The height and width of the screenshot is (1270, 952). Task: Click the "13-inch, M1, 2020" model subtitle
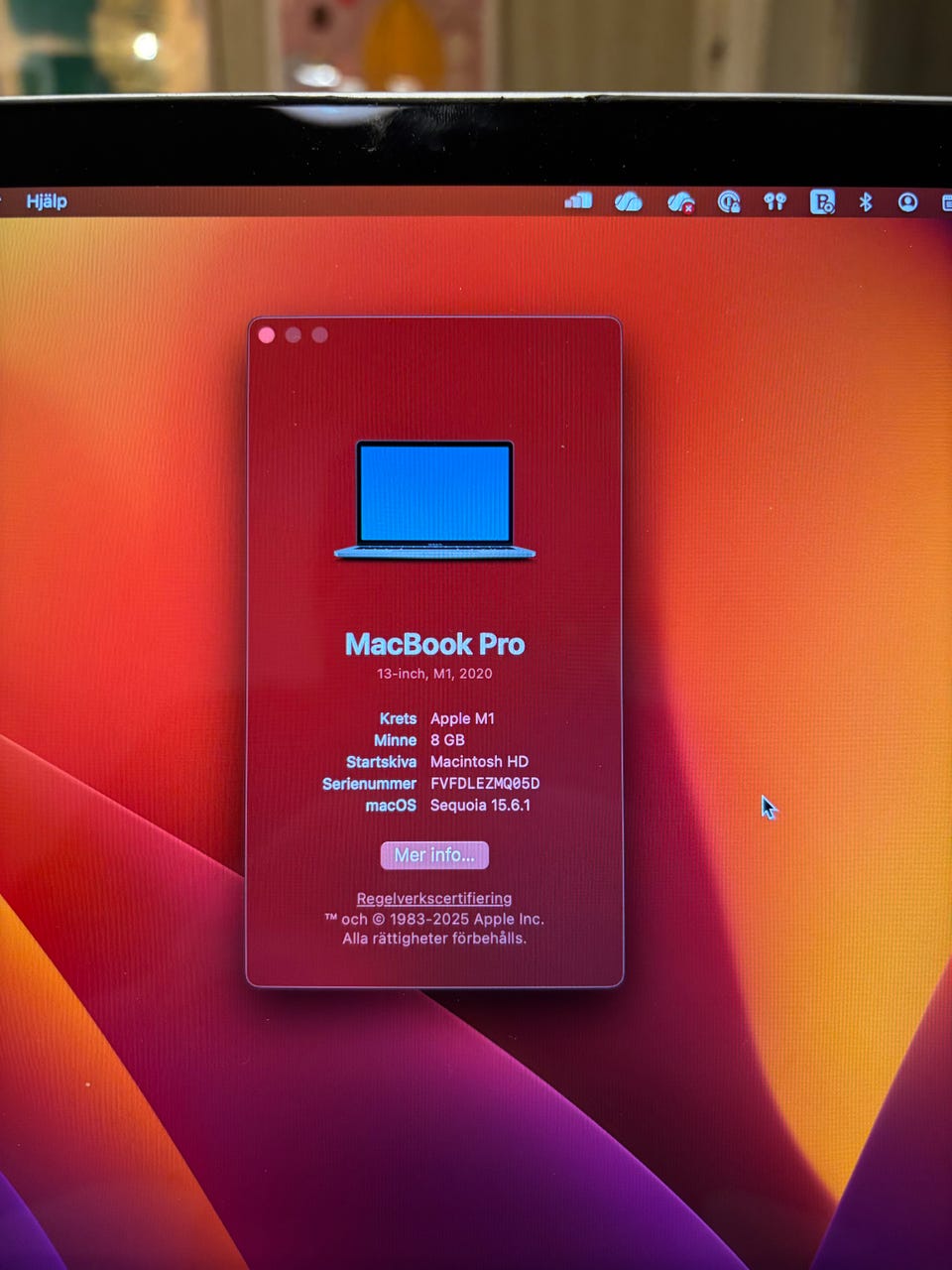tap(434, 674)
